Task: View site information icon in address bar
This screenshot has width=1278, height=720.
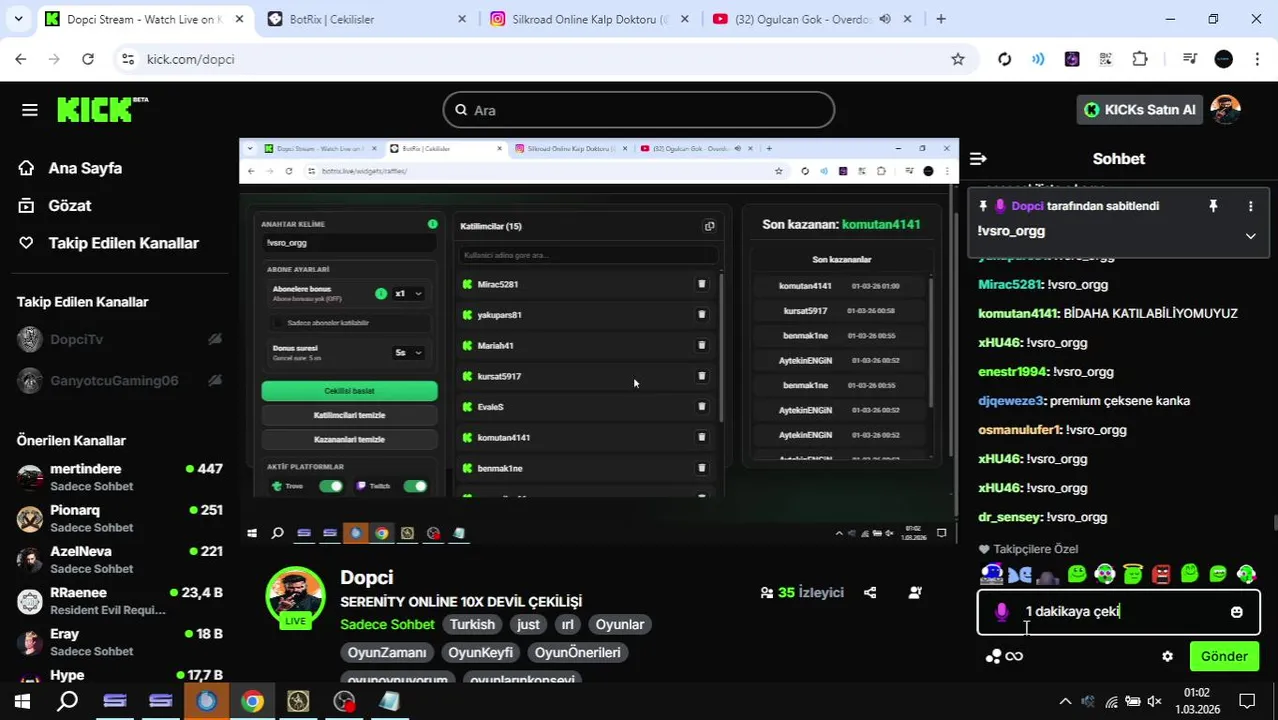Action: [127, 59]
